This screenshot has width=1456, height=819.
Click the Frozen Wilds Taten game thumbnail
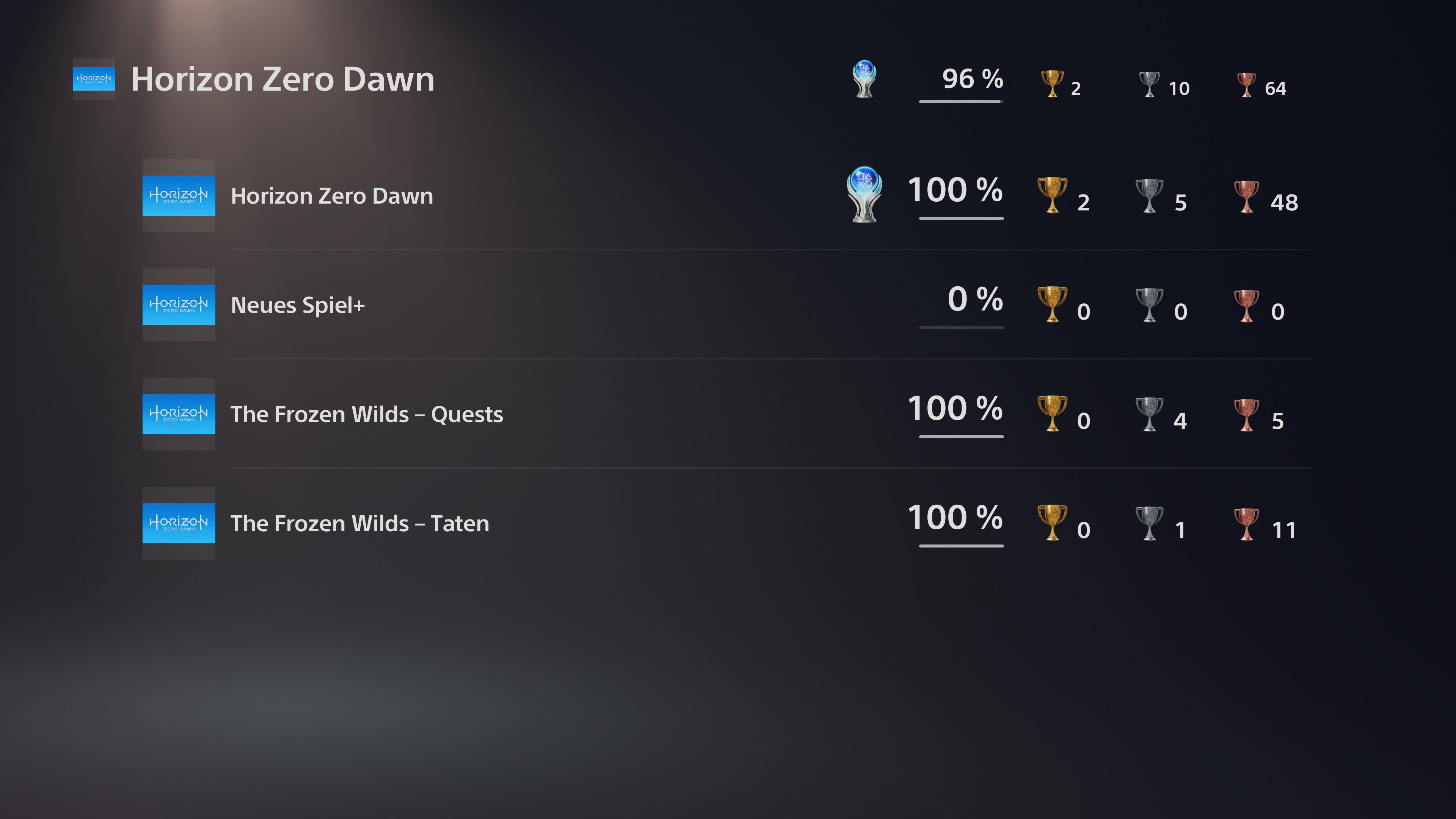coord(179,523)
